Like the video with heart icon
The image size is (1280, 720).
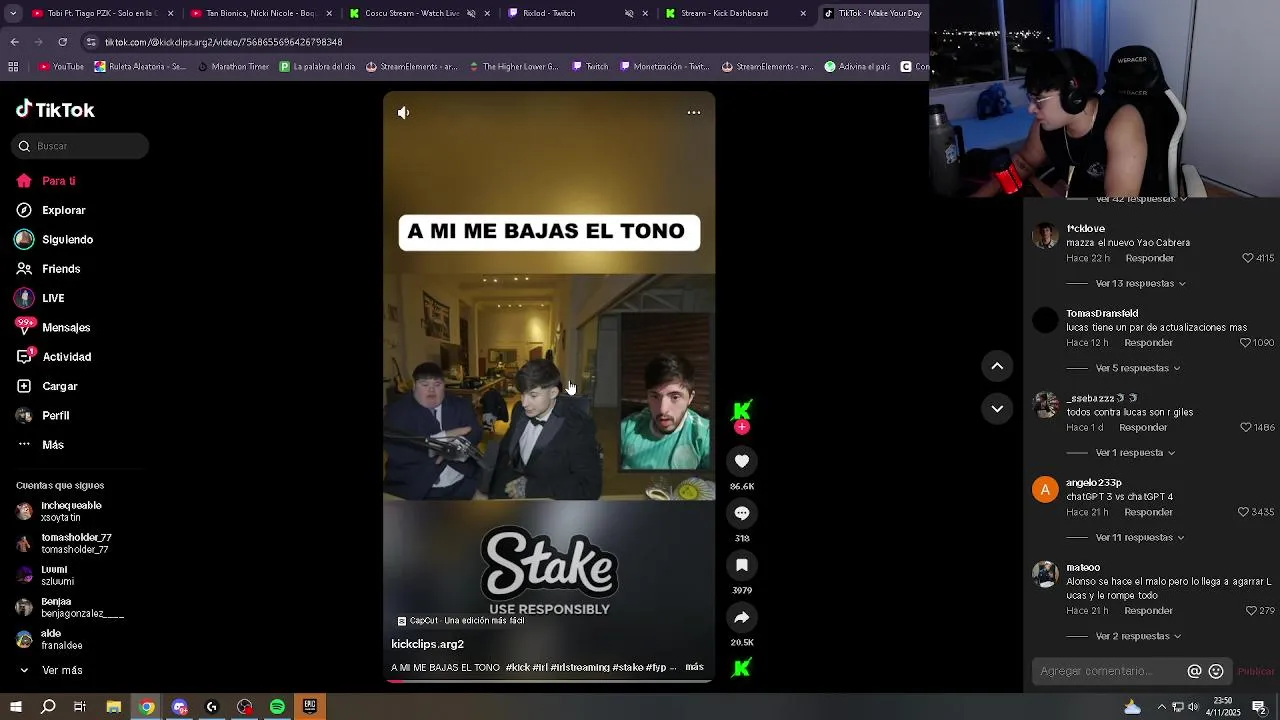coord(742,461)
